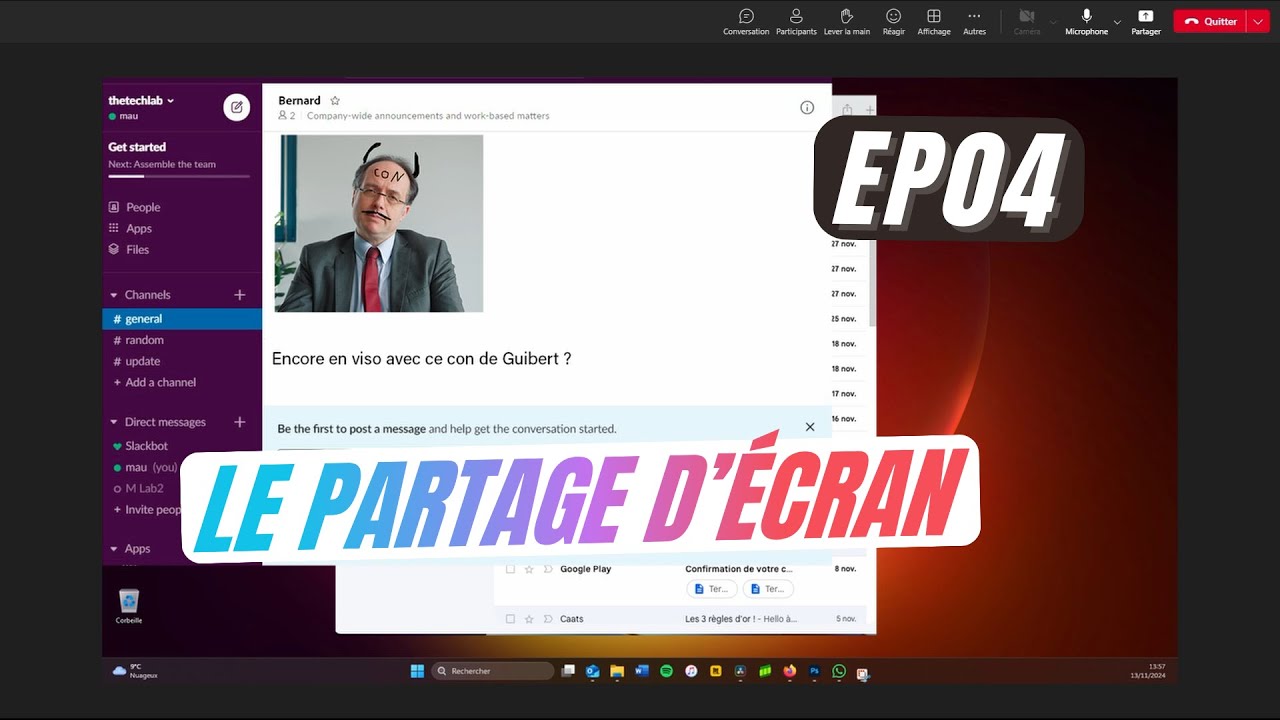Open Photoshop from the taskbar
The height and width of the screenshot is (720, 1280).
tap(814, 671)
